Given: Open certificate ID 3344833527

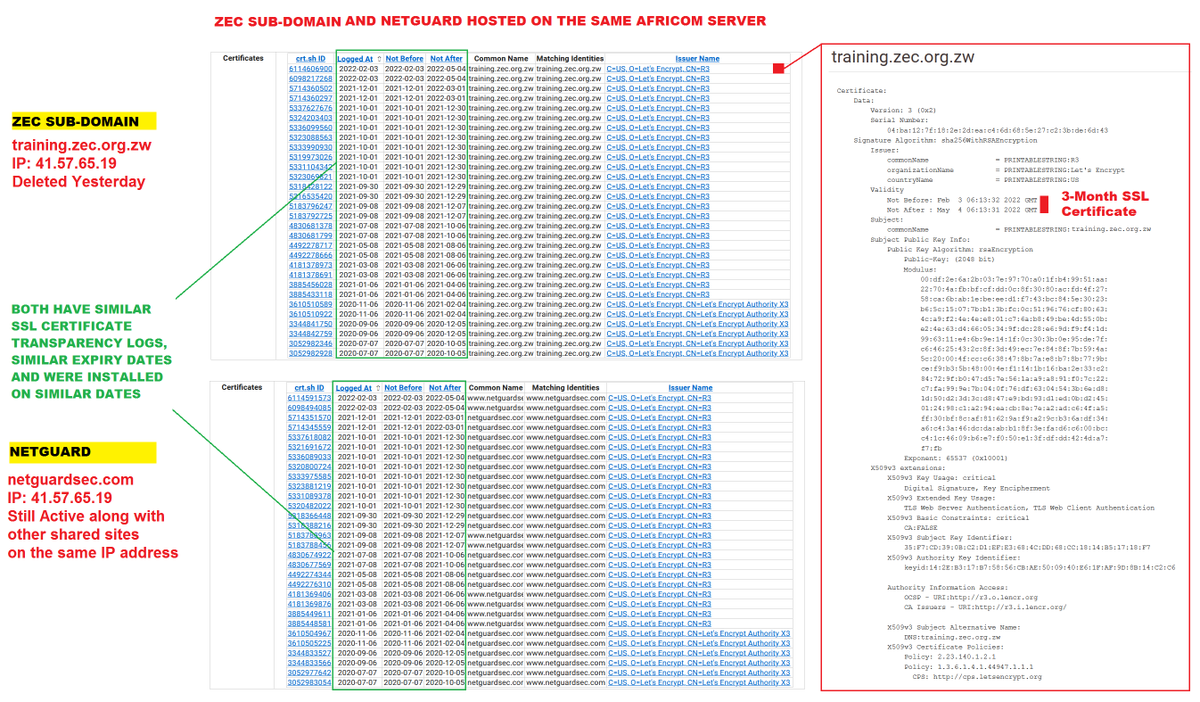Looking at the screenshot, I should [310, 652].
